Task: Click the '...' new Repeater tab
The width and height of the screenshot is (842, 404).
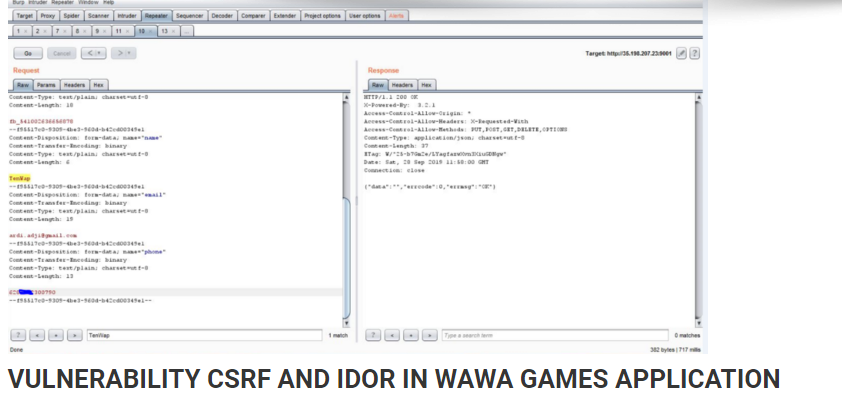Action: [x=186, y=32]
